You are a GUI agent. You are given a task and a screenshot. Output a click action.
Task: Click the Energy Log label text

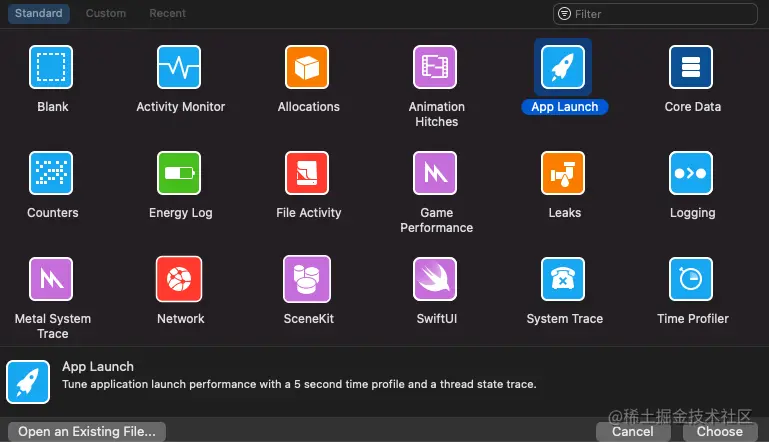point(180,213)
